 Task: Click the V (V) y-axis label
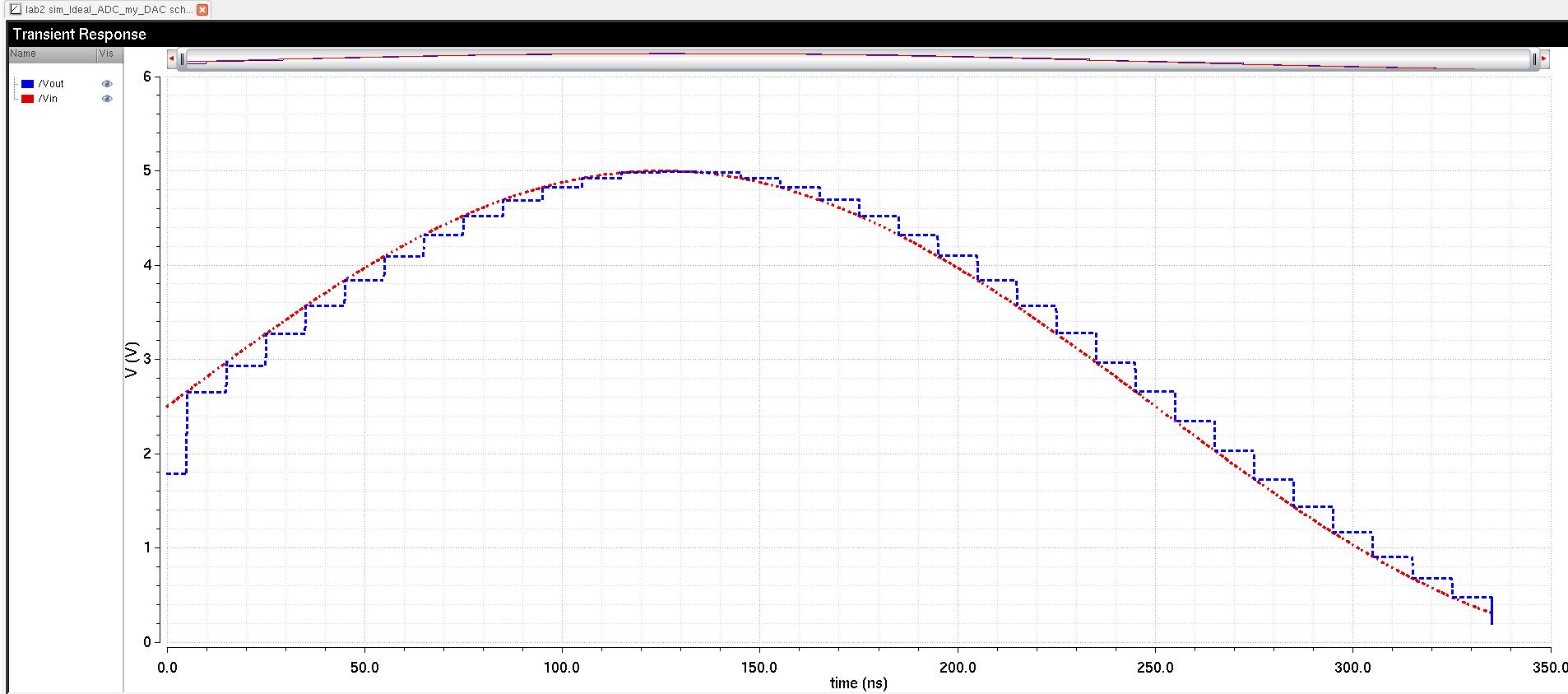click(132, 360)
